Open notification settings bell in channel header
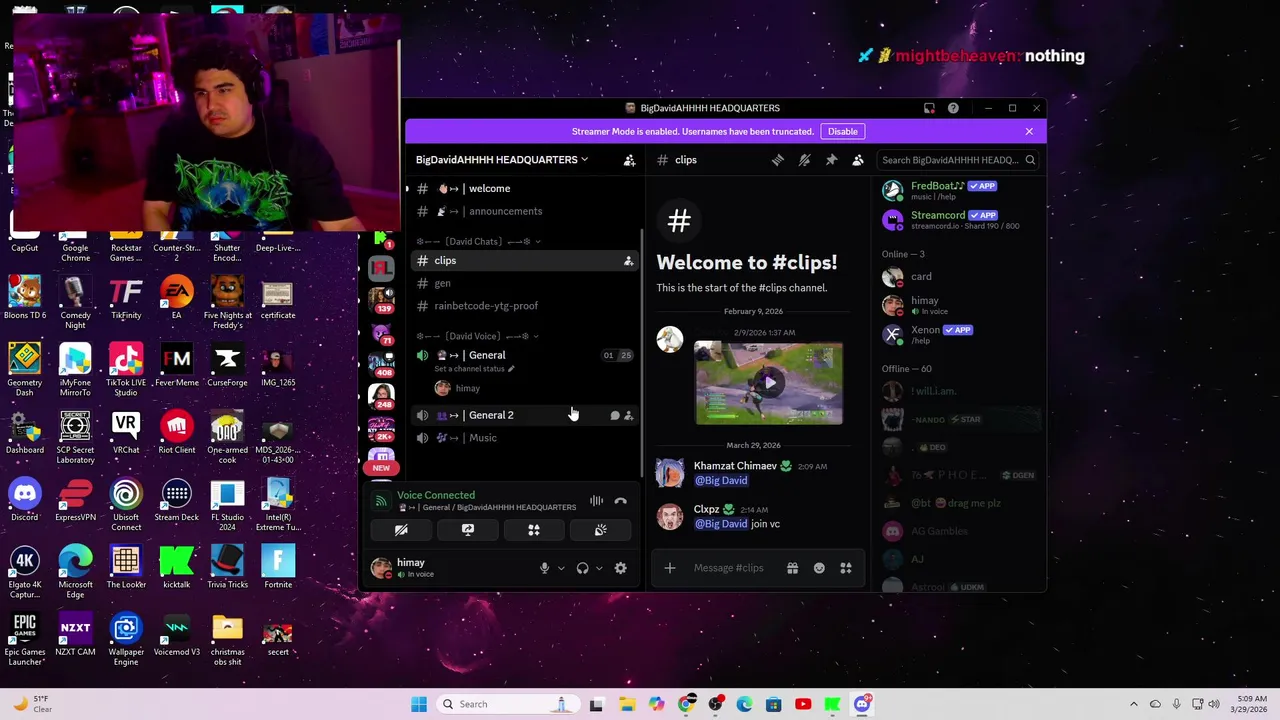1280x720 pixels. [x=804, y=160]
